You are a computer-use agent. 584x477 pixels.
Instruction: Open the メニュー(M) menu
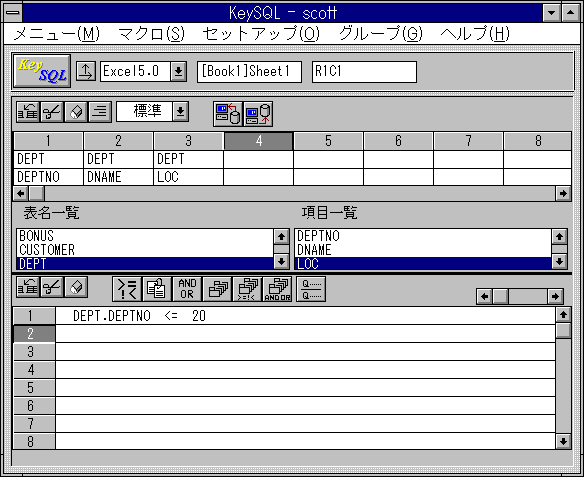(x=57, y=34)
